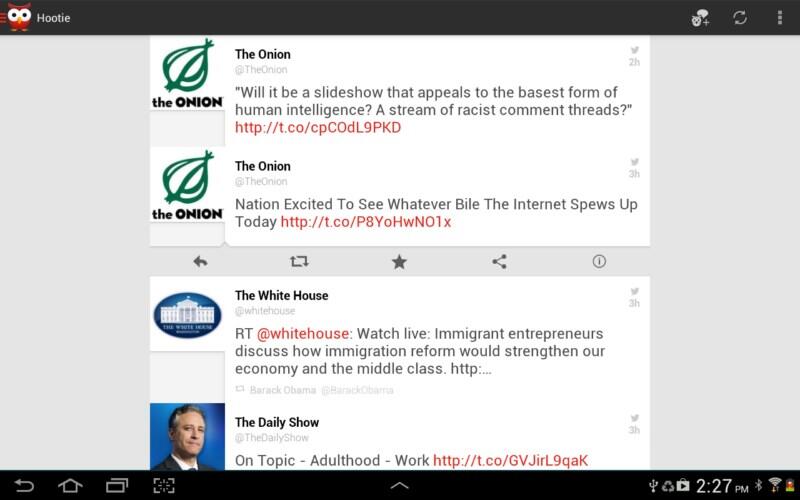Refresh the timeline feed
This screenshot has height=500, width=800.
(740, 18)
